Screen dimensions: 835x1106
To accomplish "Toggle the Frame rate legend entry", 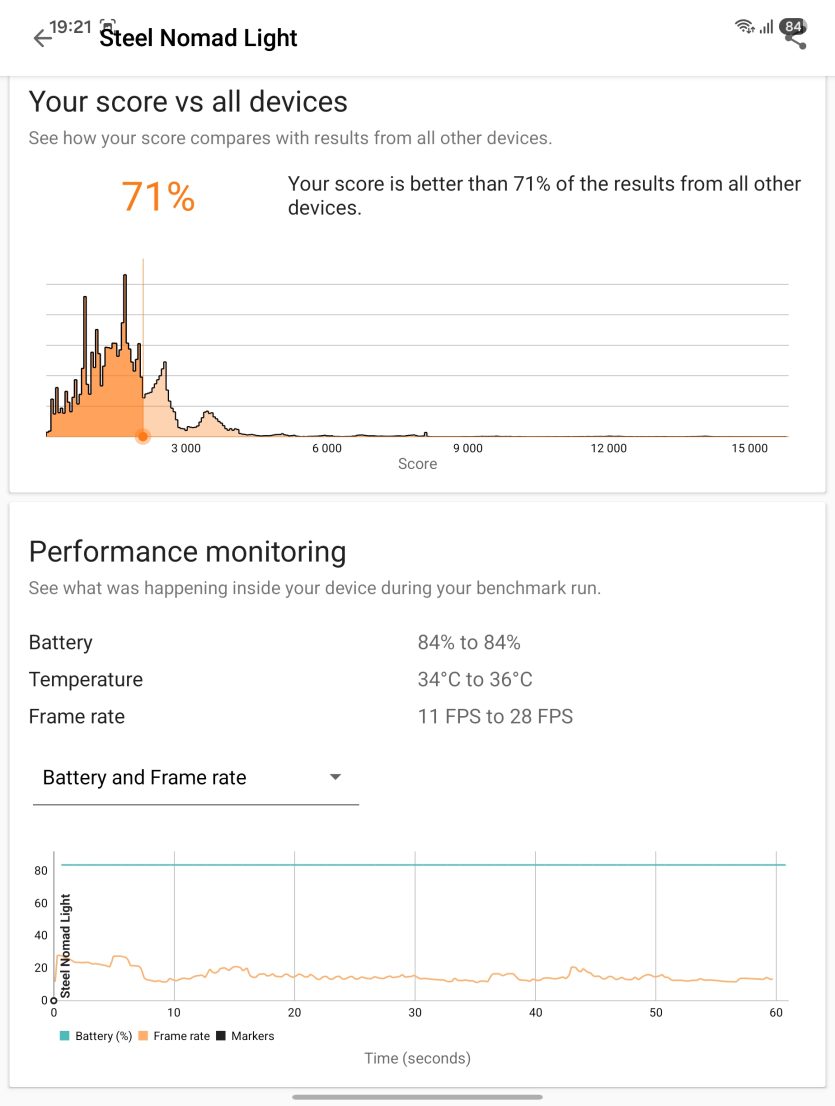I will click(174, 1035).
